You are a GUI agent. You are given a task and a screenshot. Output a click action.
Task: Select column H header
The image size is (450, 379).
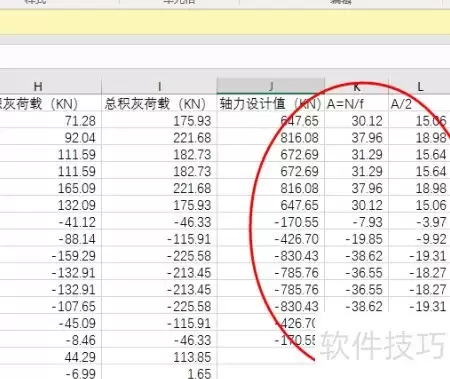tap(38, 87)
